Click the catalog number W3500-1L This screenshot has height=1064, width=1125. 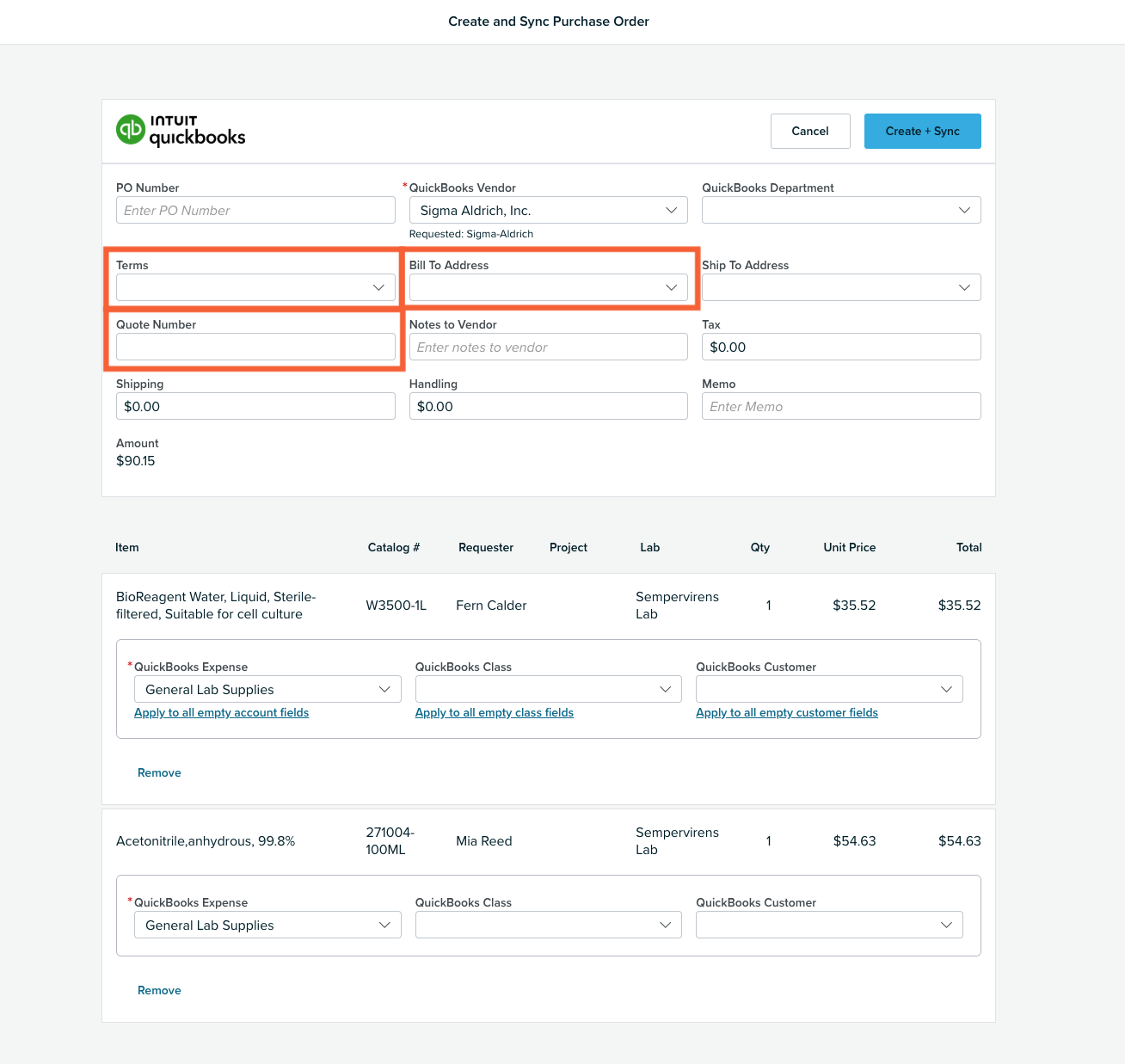coord(396,605)
